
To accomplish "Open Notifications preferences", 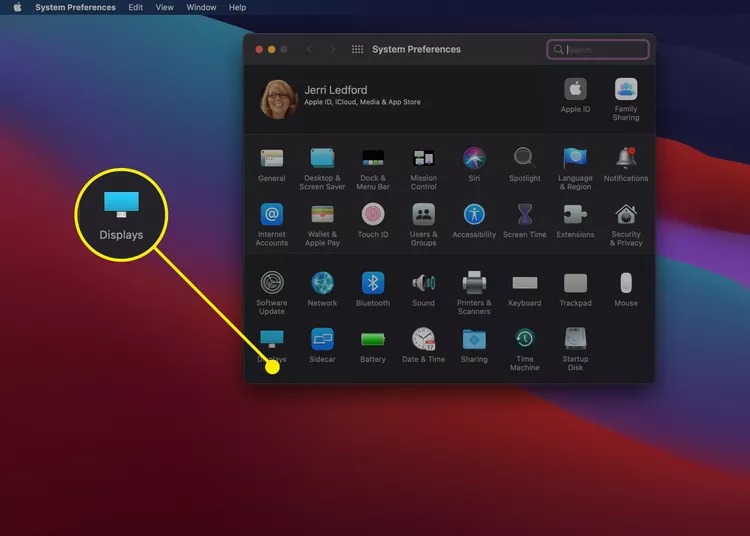I will coord(626,165).
